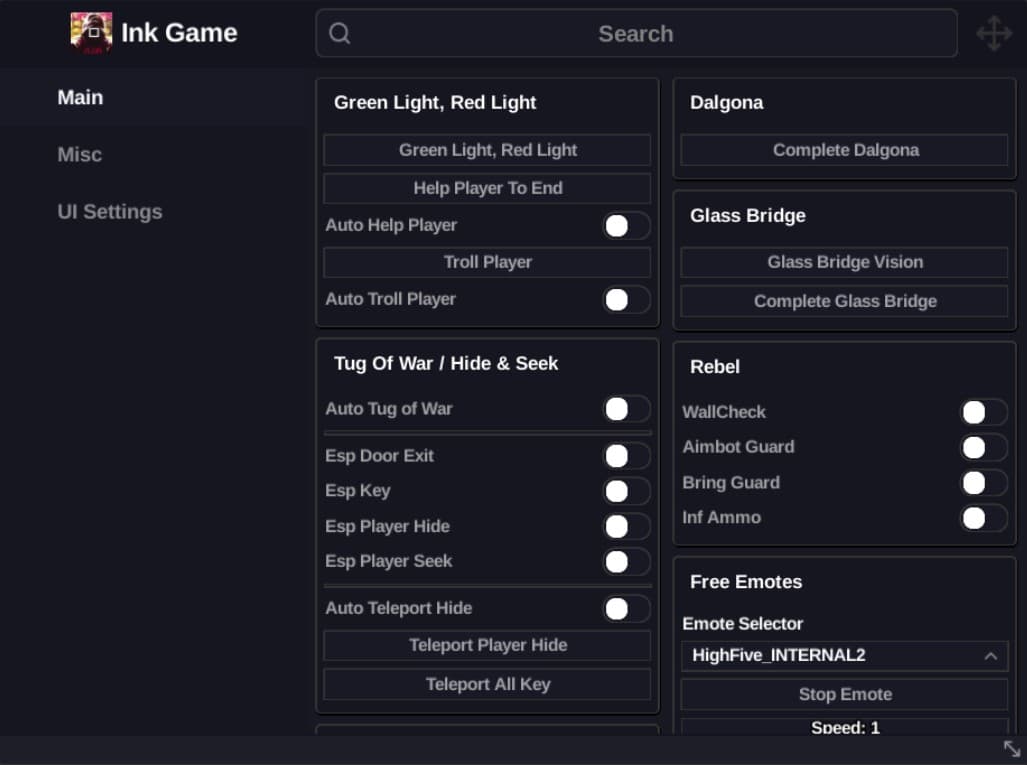
Task: Enable the Auto Help Player toggle
Action: pos(624,225)
